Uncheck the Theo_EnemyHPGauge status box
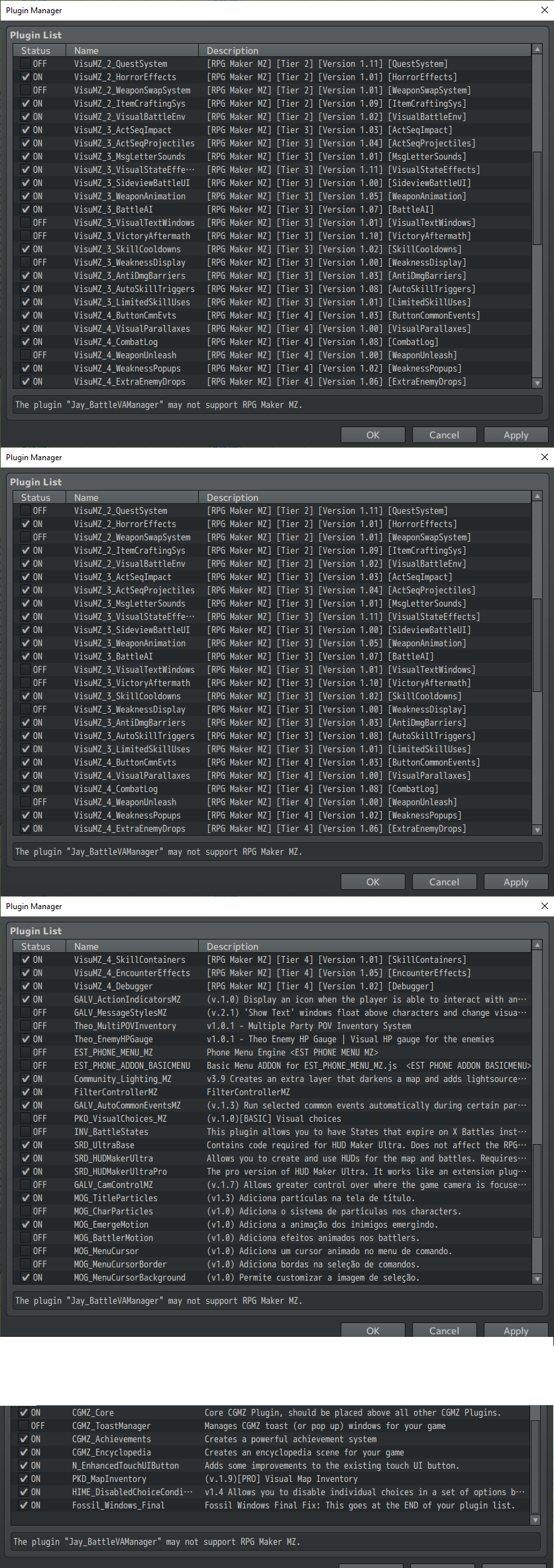Screen dimensions: 554x1568 pyautogui.click(x=25, y=1039)
